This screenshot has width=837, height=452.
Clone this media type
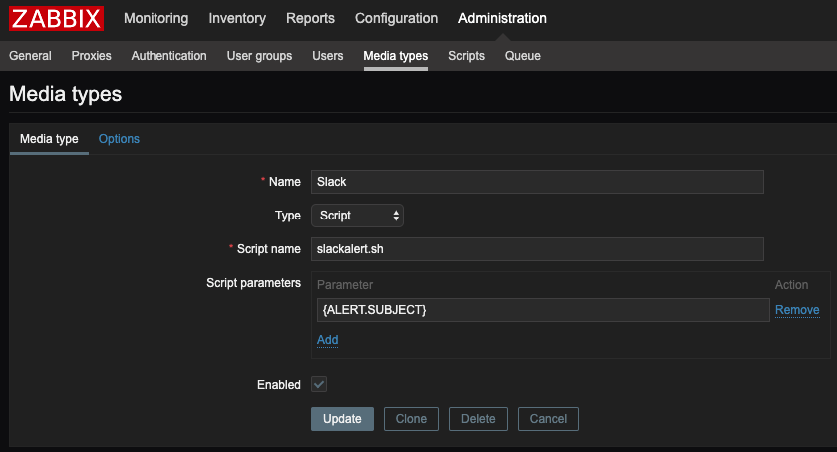click(x=411, y=419)
